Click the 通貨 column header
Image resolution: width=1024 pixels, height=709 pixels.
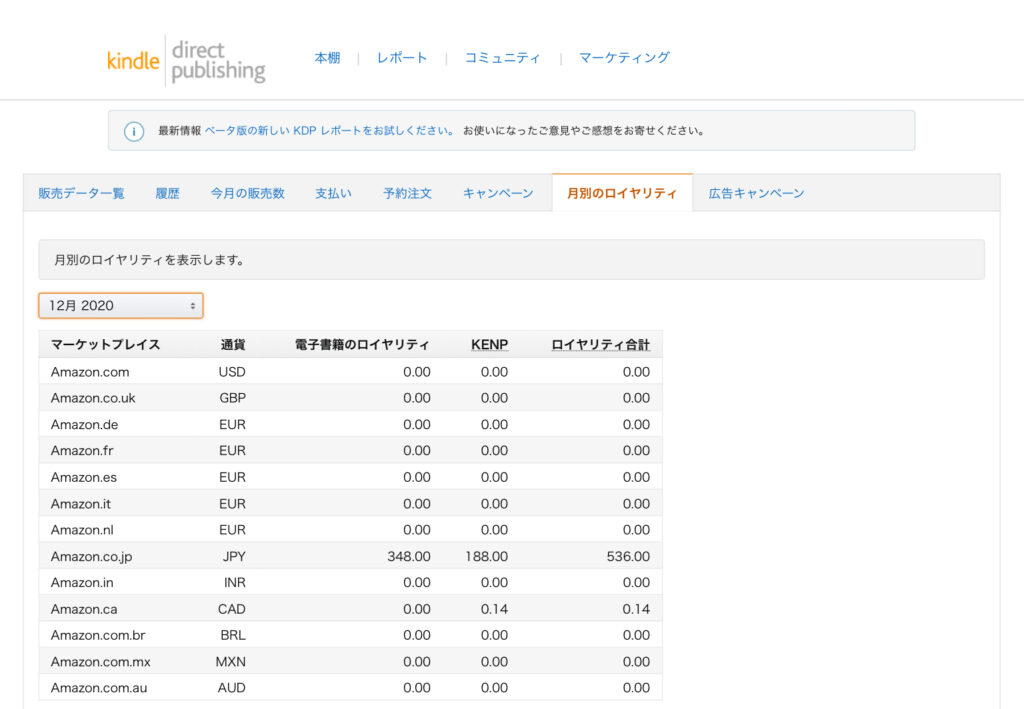click(233, 345)
